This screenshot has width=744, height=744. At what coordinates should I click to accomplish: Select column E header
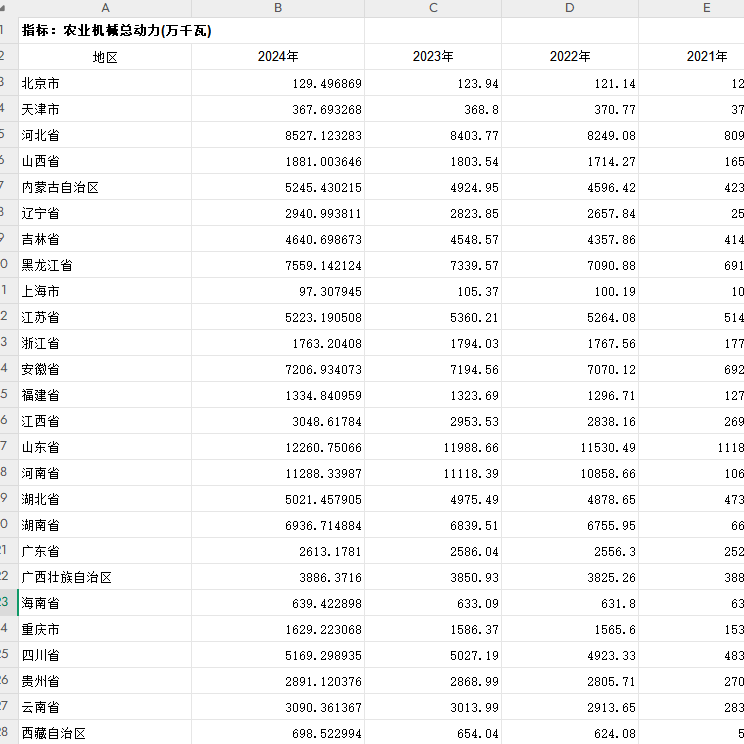(692, 8)
